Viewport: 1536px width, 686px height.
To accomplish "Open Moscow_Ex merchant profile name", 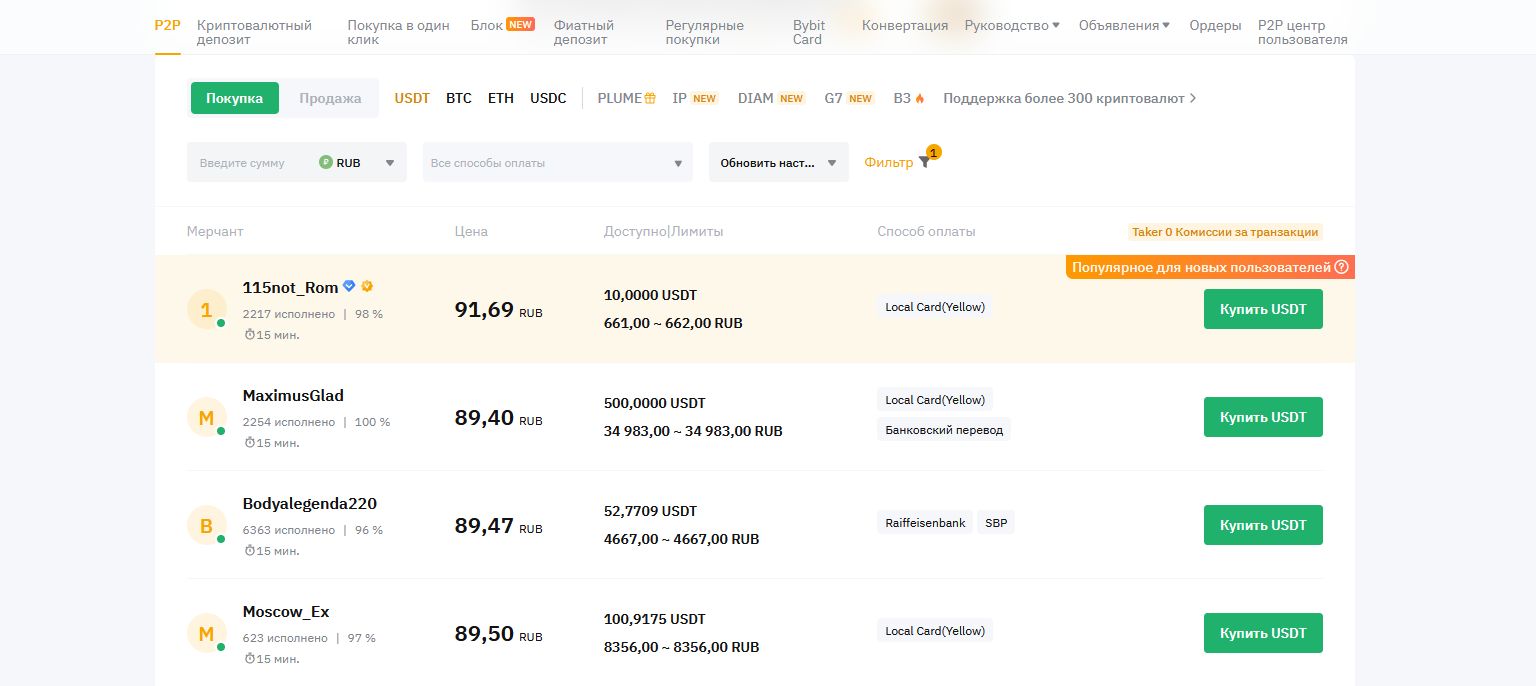I will click(286, 611).
